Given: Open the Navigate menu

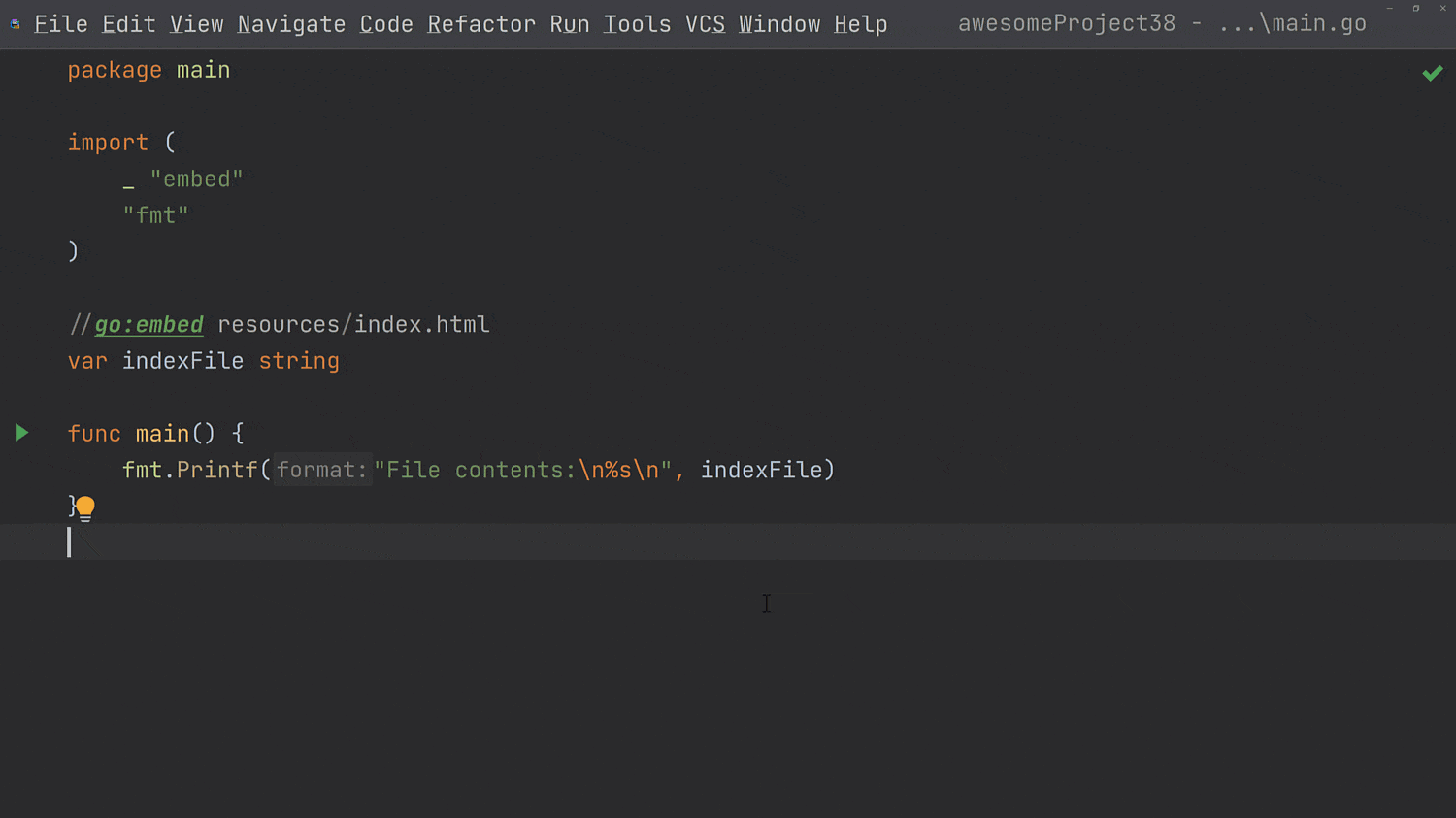Looking at the screenshot, I should point(291,23).
